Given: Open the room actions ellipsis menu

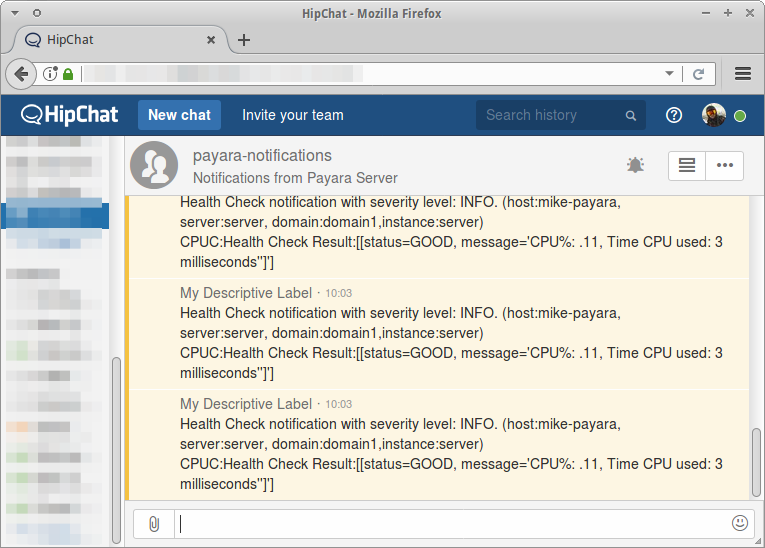Looking at the screenshot, I should (x=725, y=165).
